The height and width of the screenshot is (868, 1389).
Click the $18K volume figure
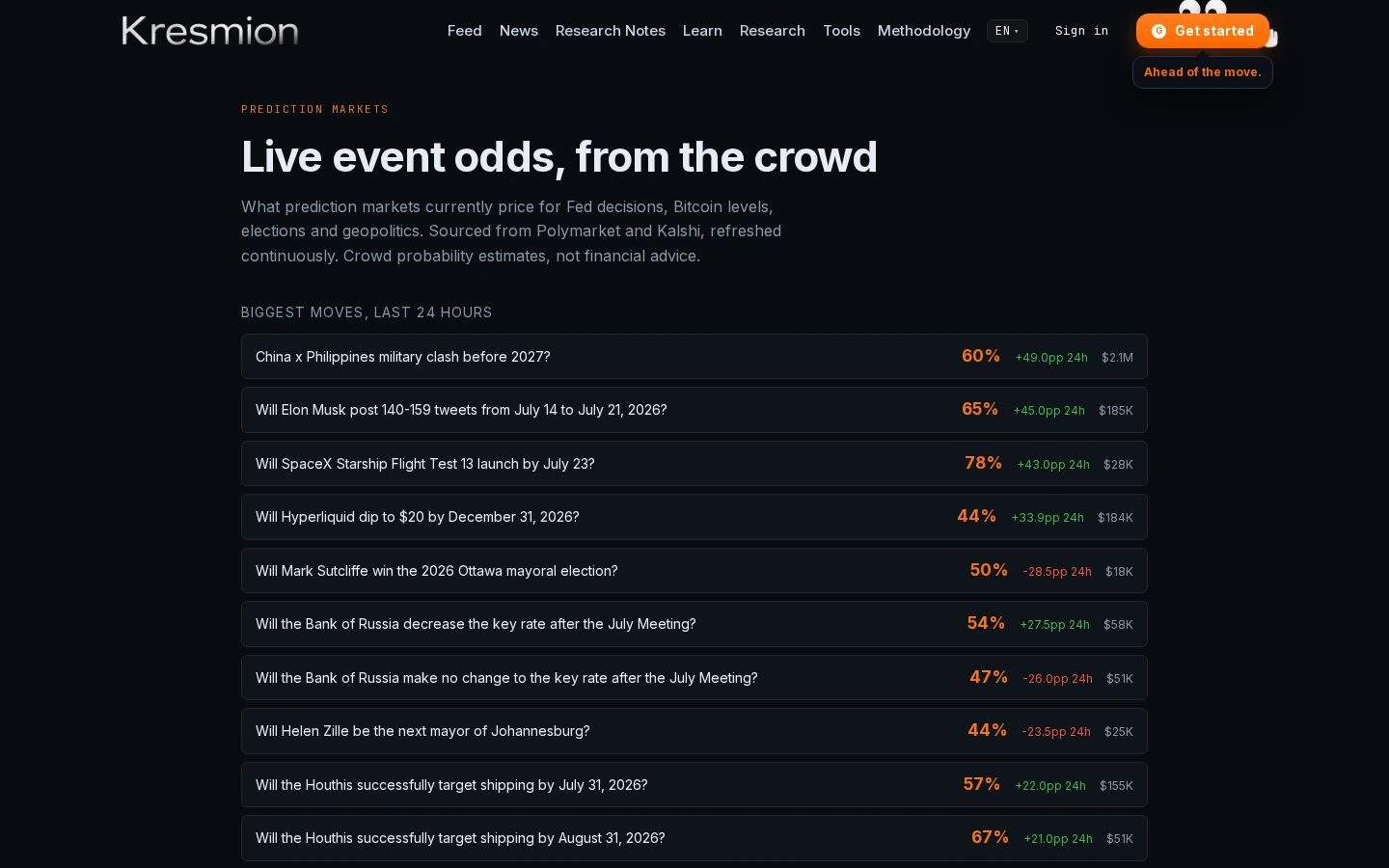coord(1119,572)
